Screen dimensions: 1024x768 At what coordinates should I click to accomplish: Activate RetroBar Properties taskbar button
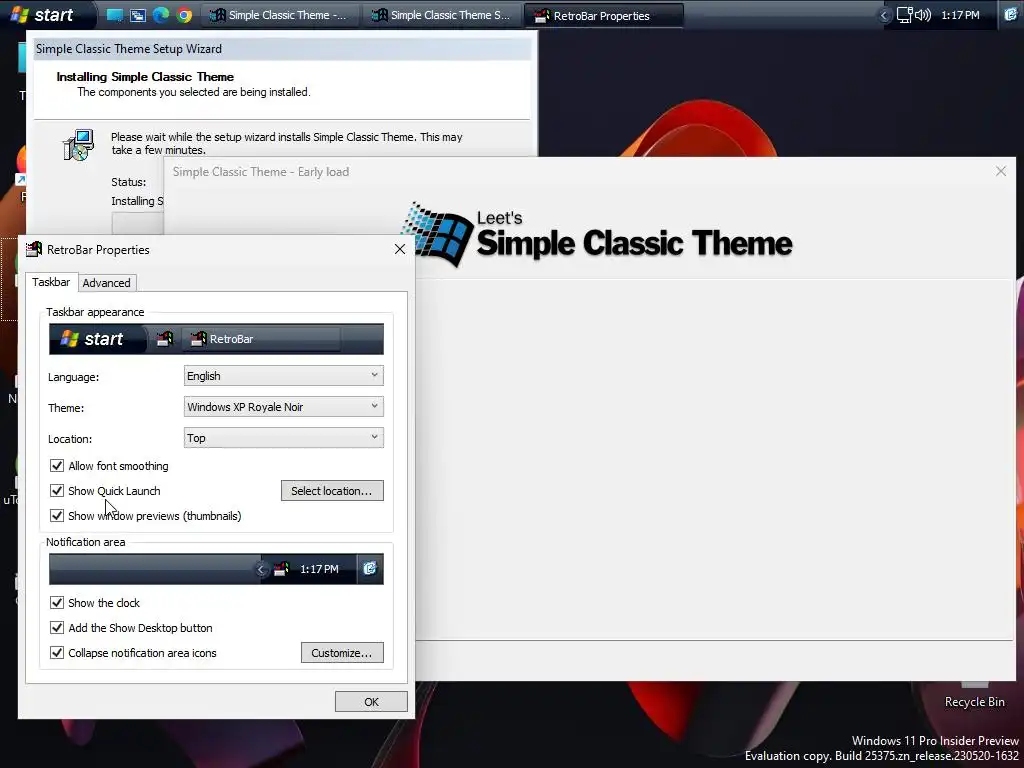point(604,15)
